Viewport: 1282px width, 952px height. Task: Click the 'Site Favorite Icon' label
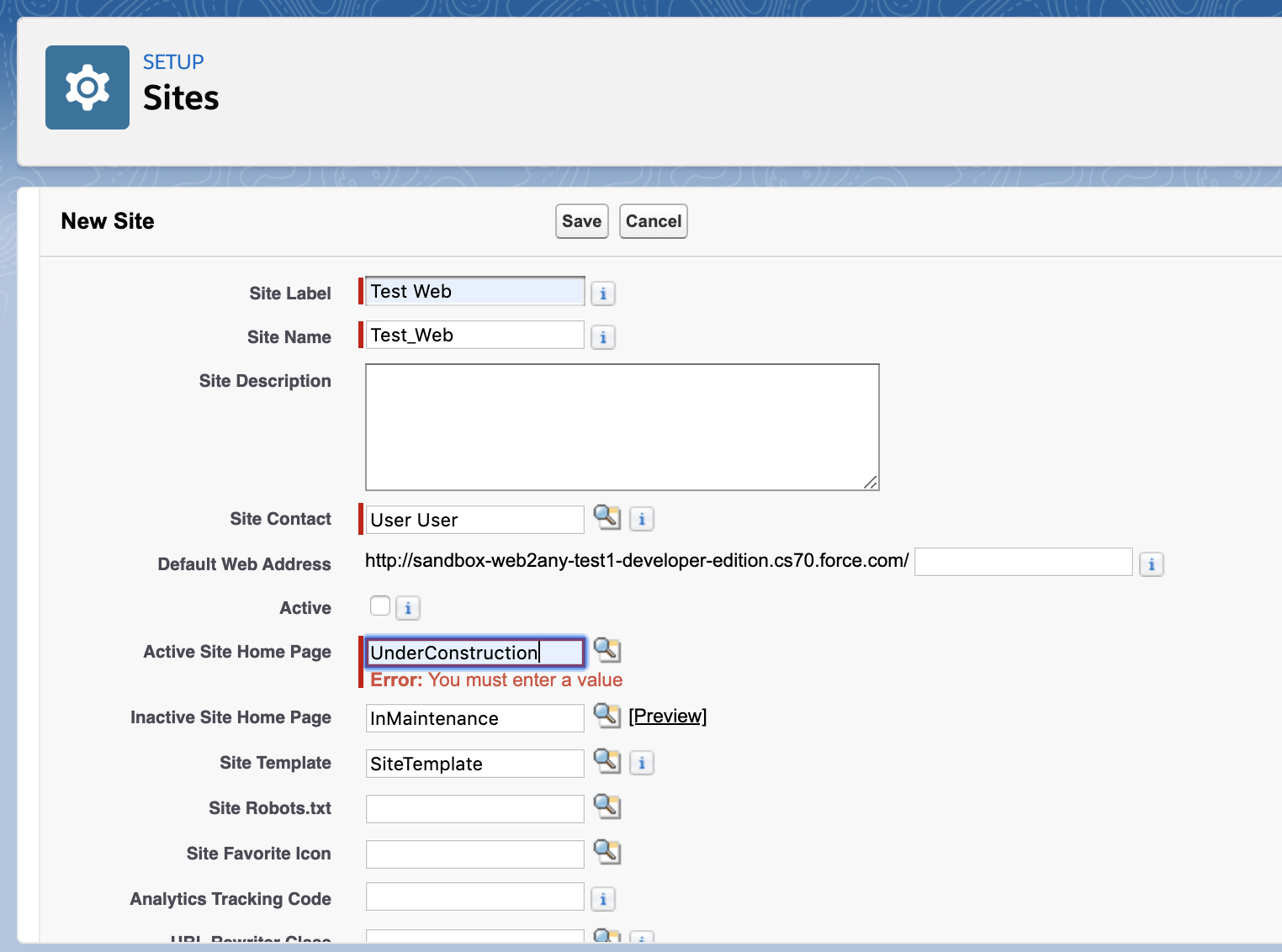(259, 854)
